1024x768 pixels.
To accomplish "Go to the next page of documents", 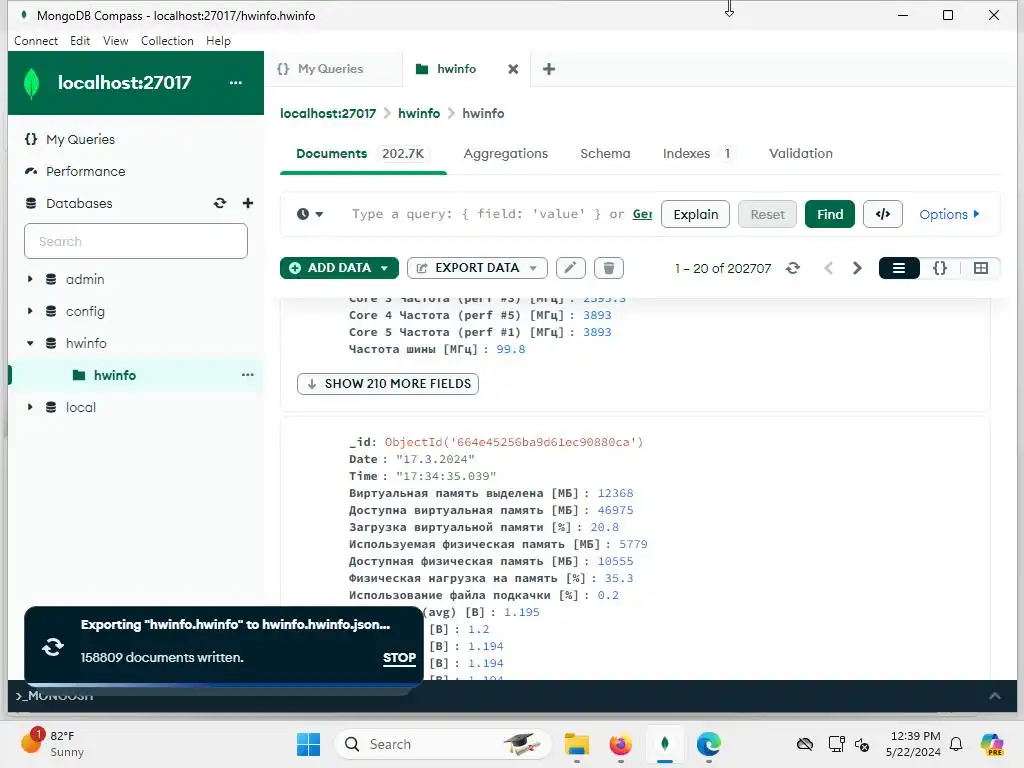I will (857, 268).
